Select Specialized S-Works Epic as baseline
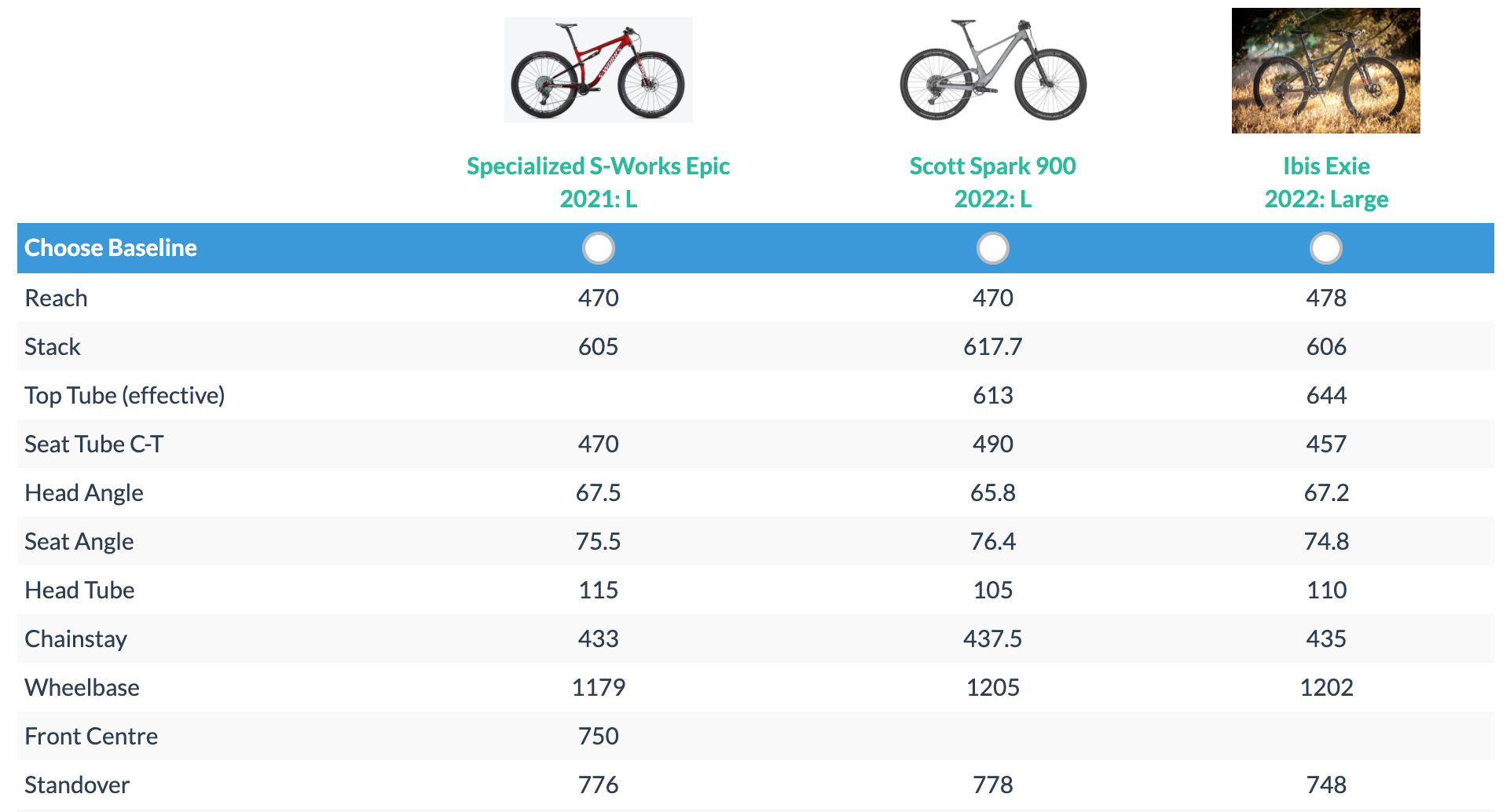The height and width of the screenshot is (812, 1510). click(x=599, y=248)
